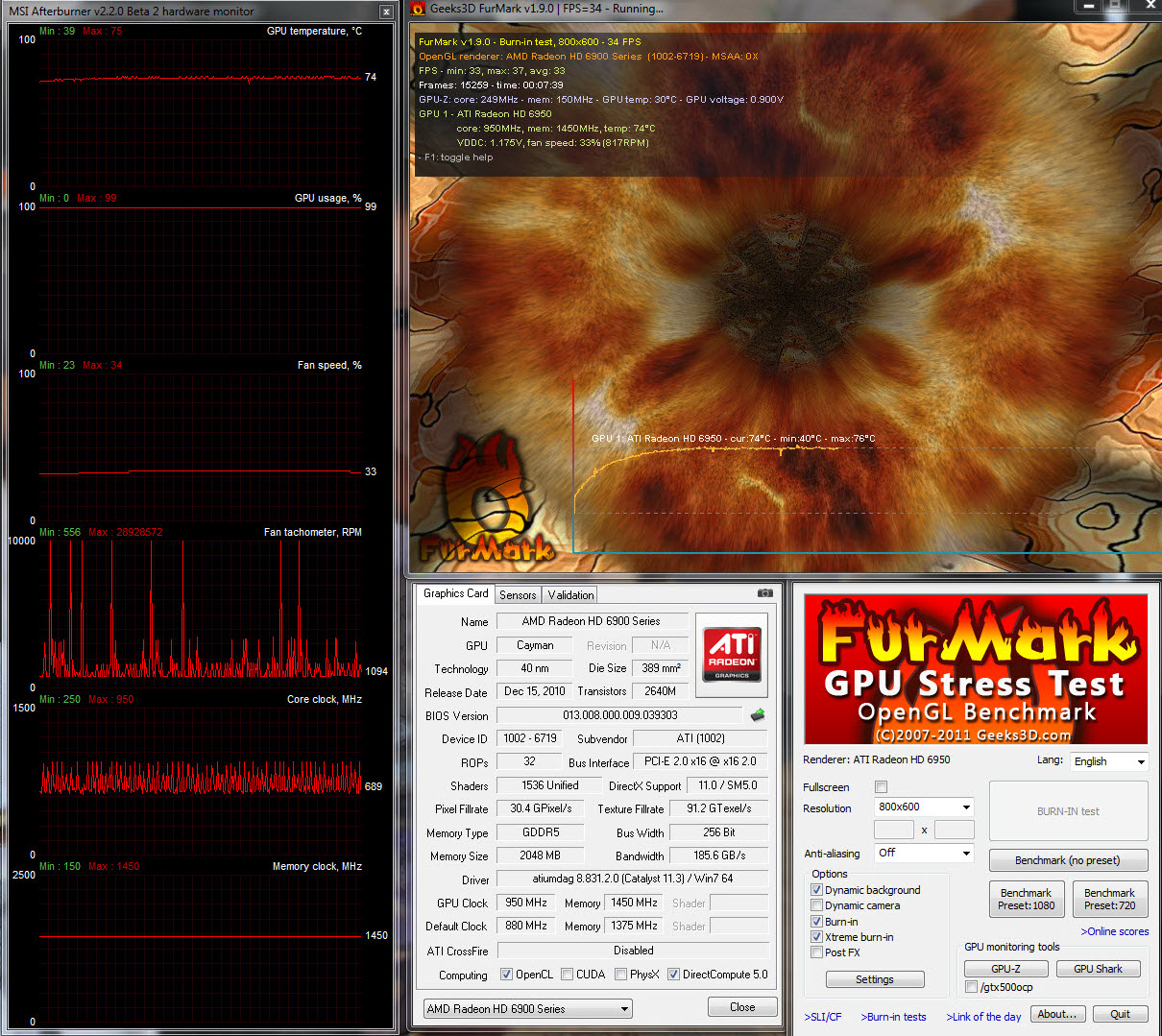The width and height of the screenshot is (1162, 1036).
Task: Open GPU selector dropdown in GPU-Z
Action: tap(528, 1009)
